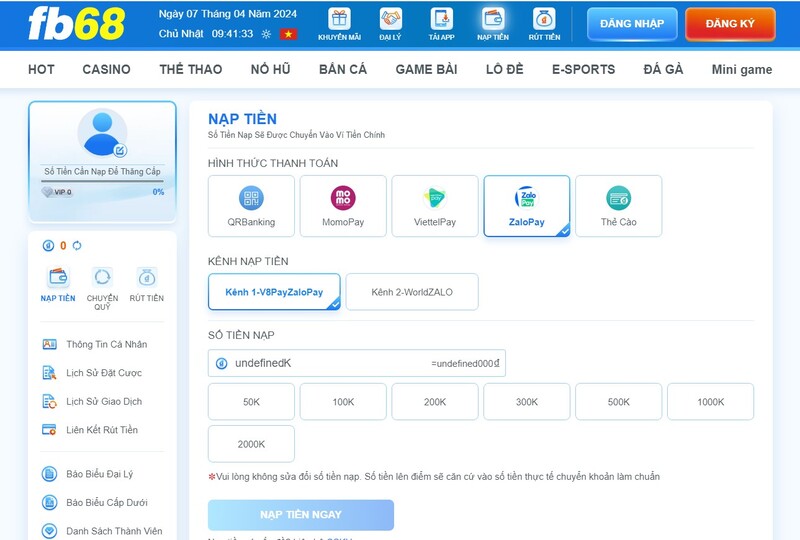
Task: Pick the 100K deposit amount
Action: pos(343,402)
